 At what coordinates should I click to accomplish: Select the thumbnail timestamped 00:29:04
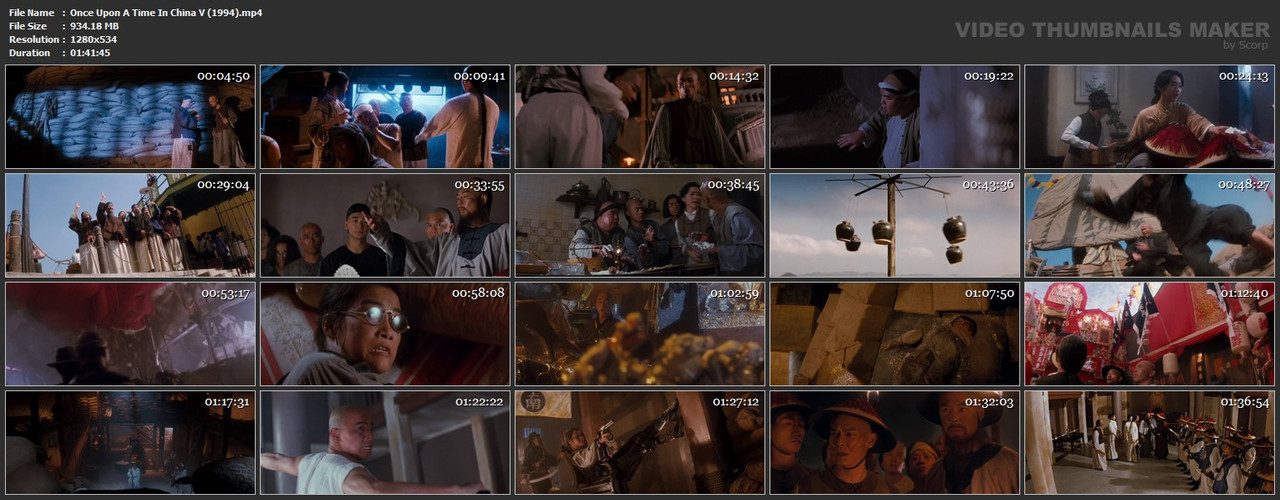click(x=130, y=225)
